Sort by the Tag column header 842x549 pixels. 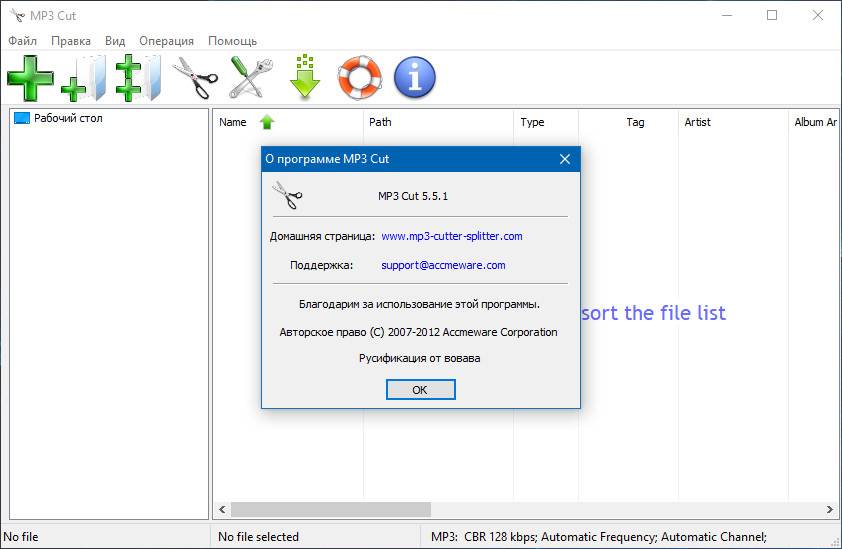[635, 122]
